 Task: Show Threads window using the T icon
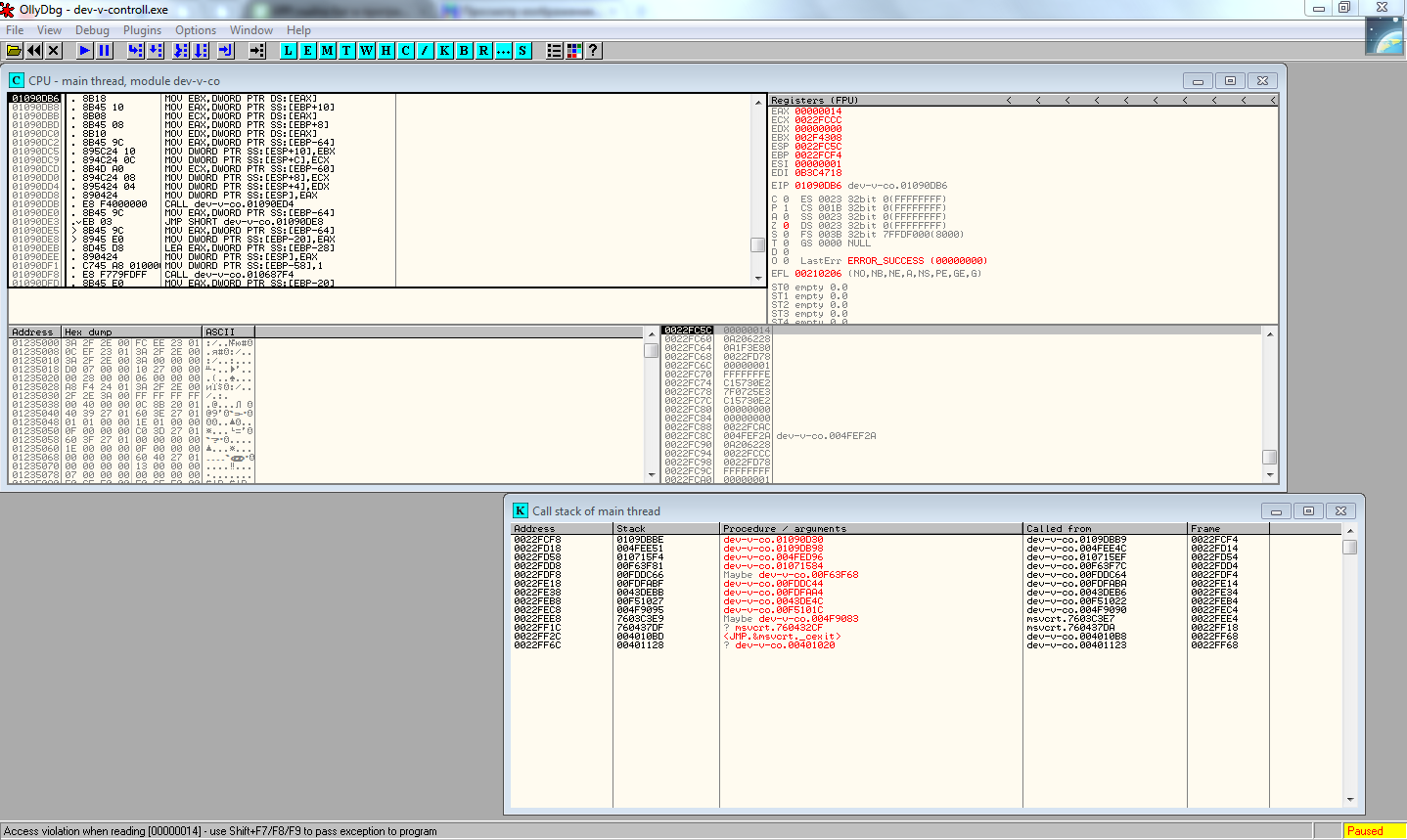tap(347, 50)
